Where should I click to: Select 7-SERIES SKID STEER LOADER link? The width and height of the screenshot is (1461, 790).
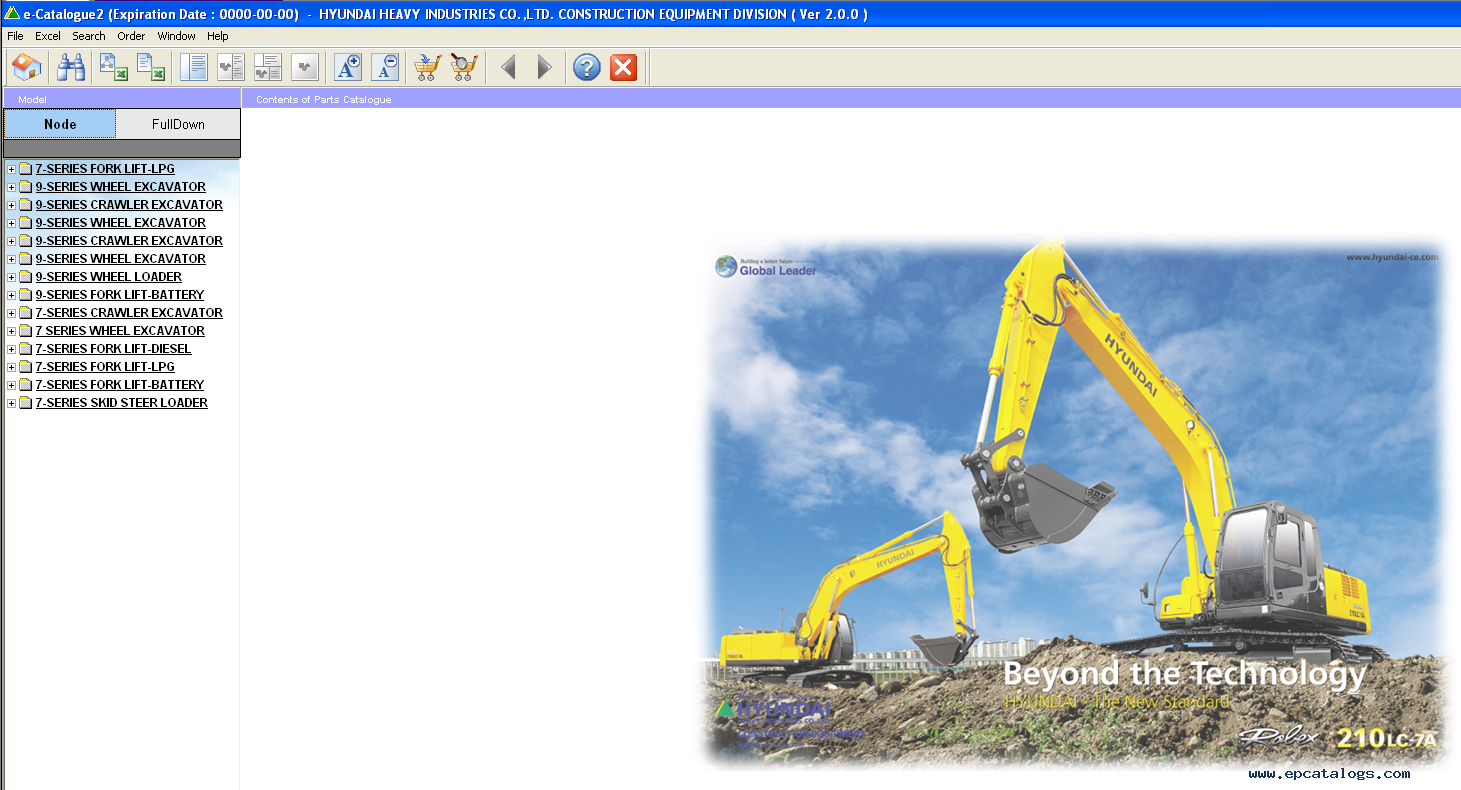(x=122, y=403)
